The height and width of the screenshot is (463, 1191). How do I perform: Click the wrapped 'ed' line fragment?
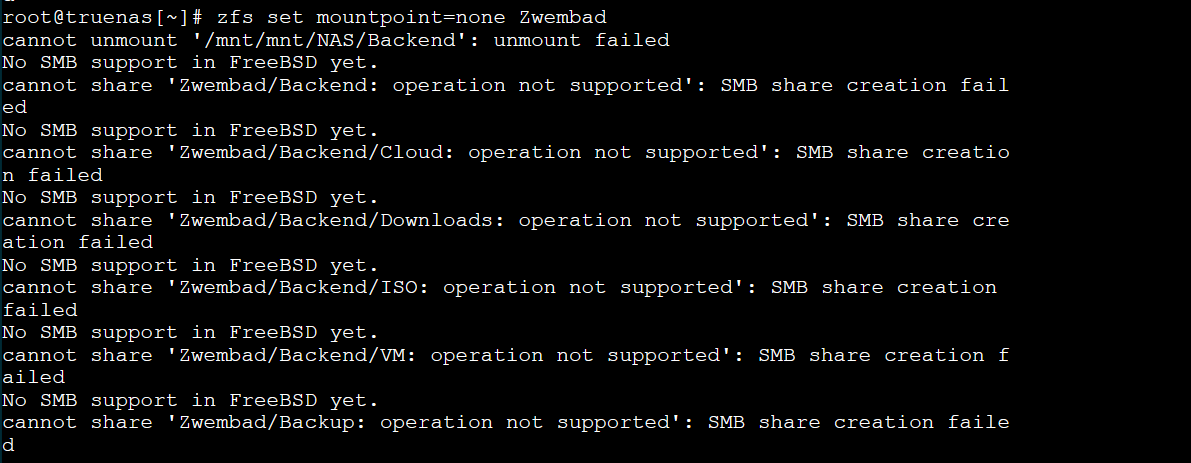pyautogui.click(x=14, y=107)
